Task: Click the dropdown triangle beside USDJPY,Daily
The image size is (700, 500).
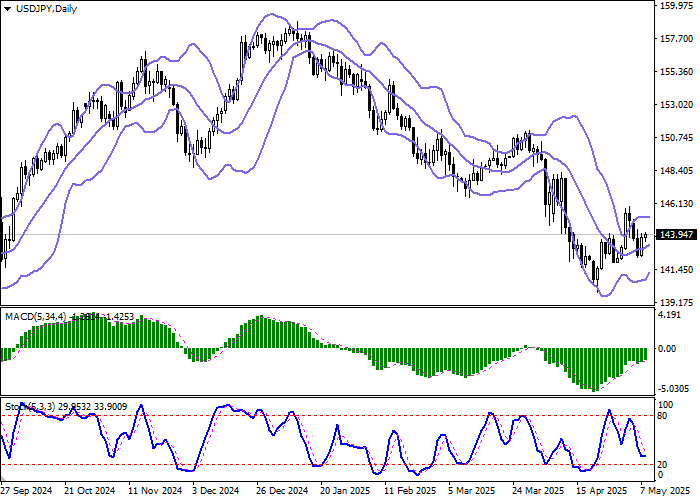Action: point(8,8)
